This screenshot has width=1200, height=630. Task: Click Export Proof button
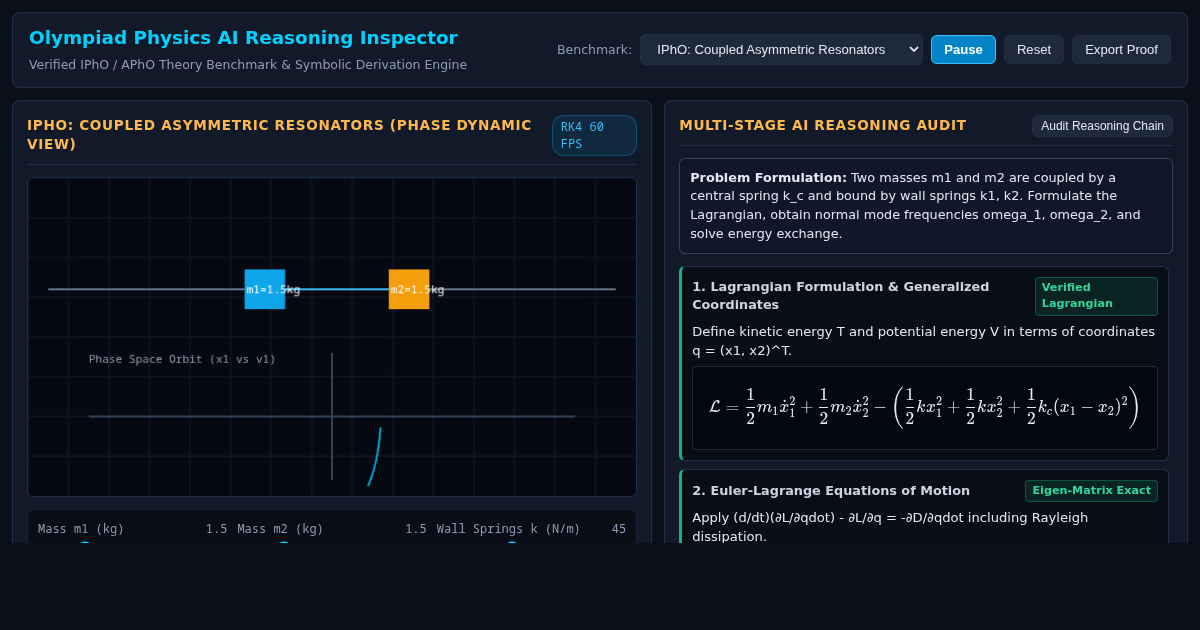pos(1121,49)
